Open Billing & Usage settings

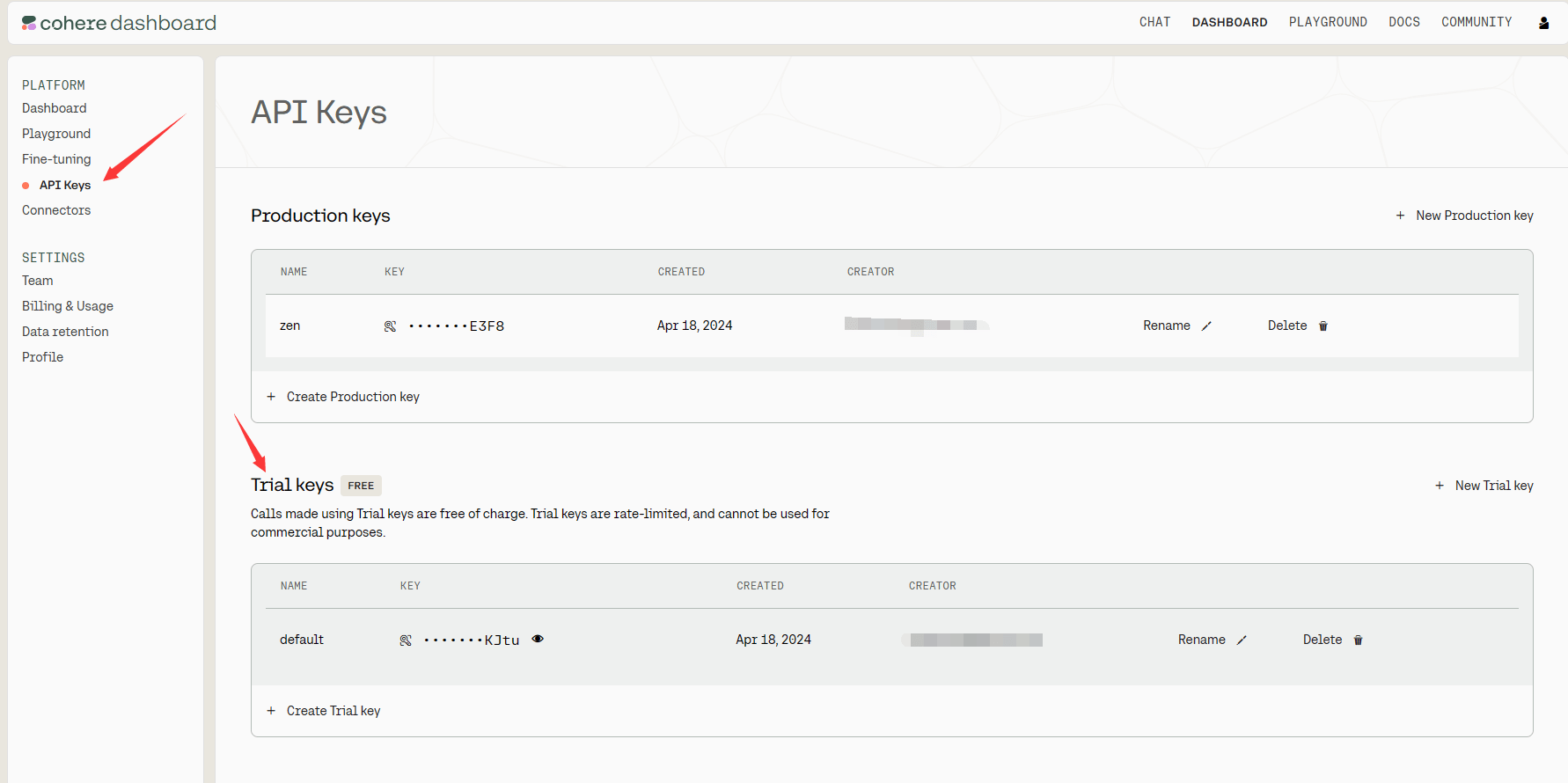(x=68, y=306)
